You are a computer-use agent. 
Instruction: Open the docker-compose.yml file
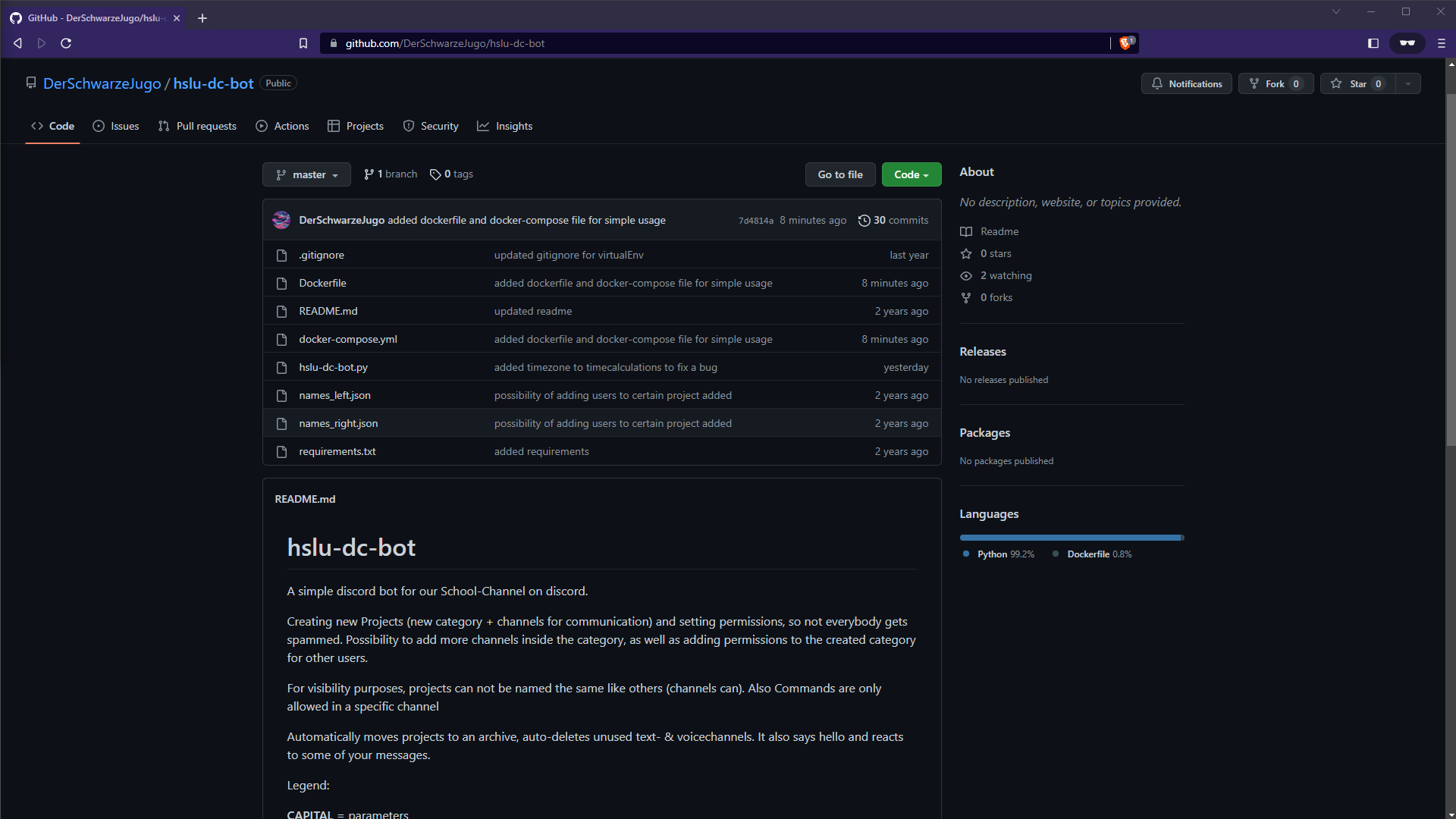coord(348,339)
